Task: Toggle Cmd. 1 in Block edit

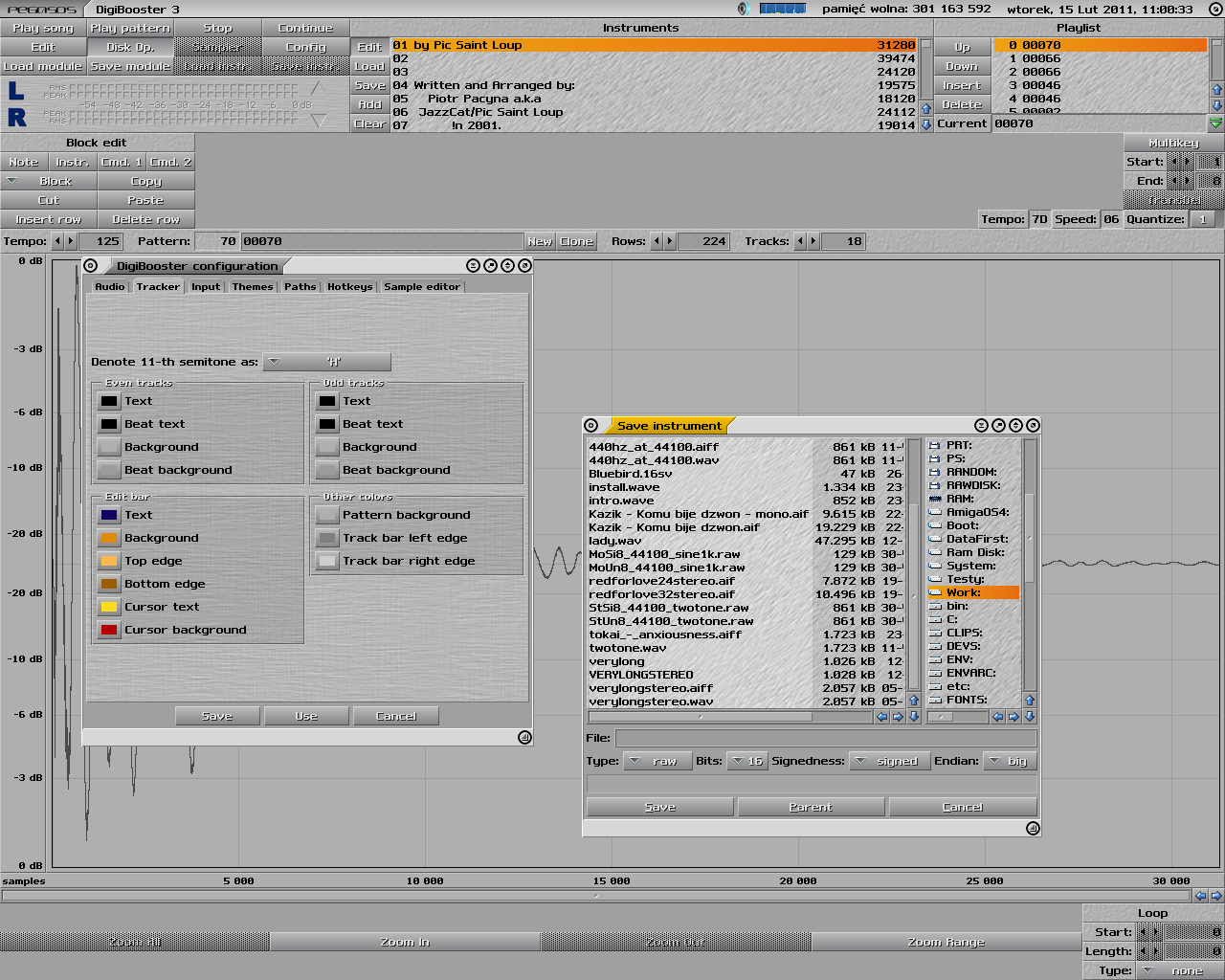Action: (122, 162)
